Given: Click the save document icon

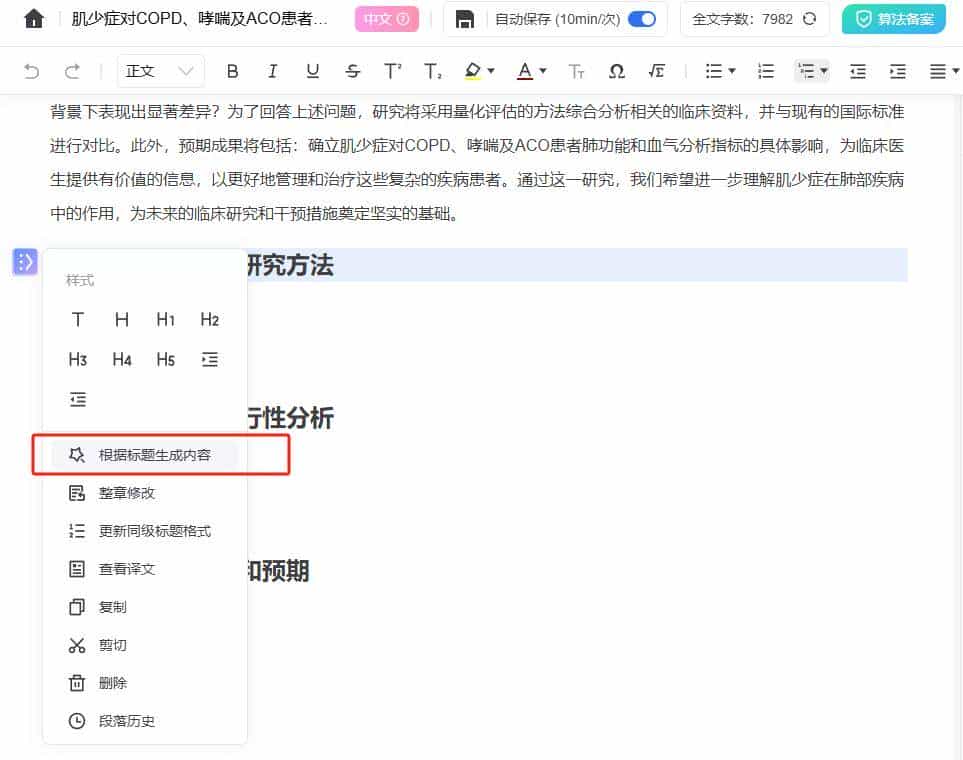Looking at the screenshot, I should click(x=464, y=19).
